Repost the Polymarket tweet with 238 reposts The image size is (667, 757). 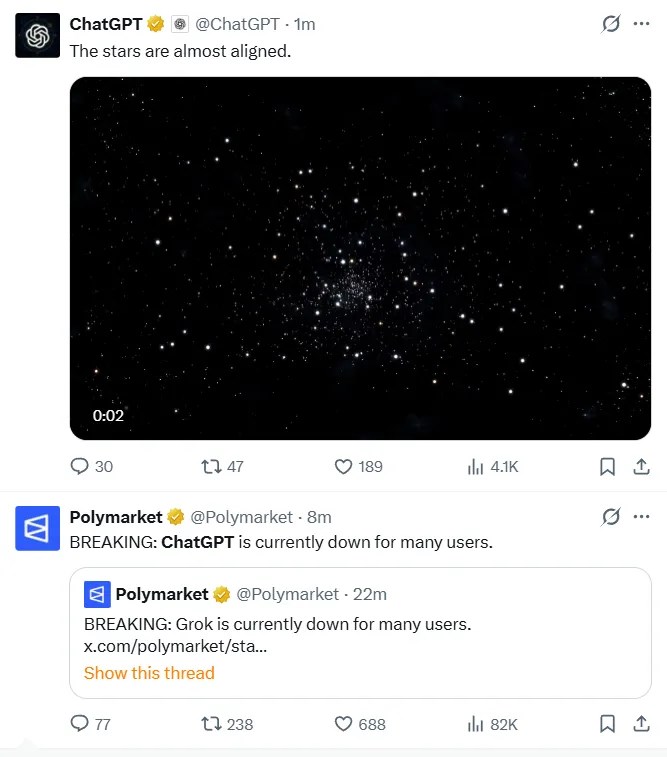[227, 724]
